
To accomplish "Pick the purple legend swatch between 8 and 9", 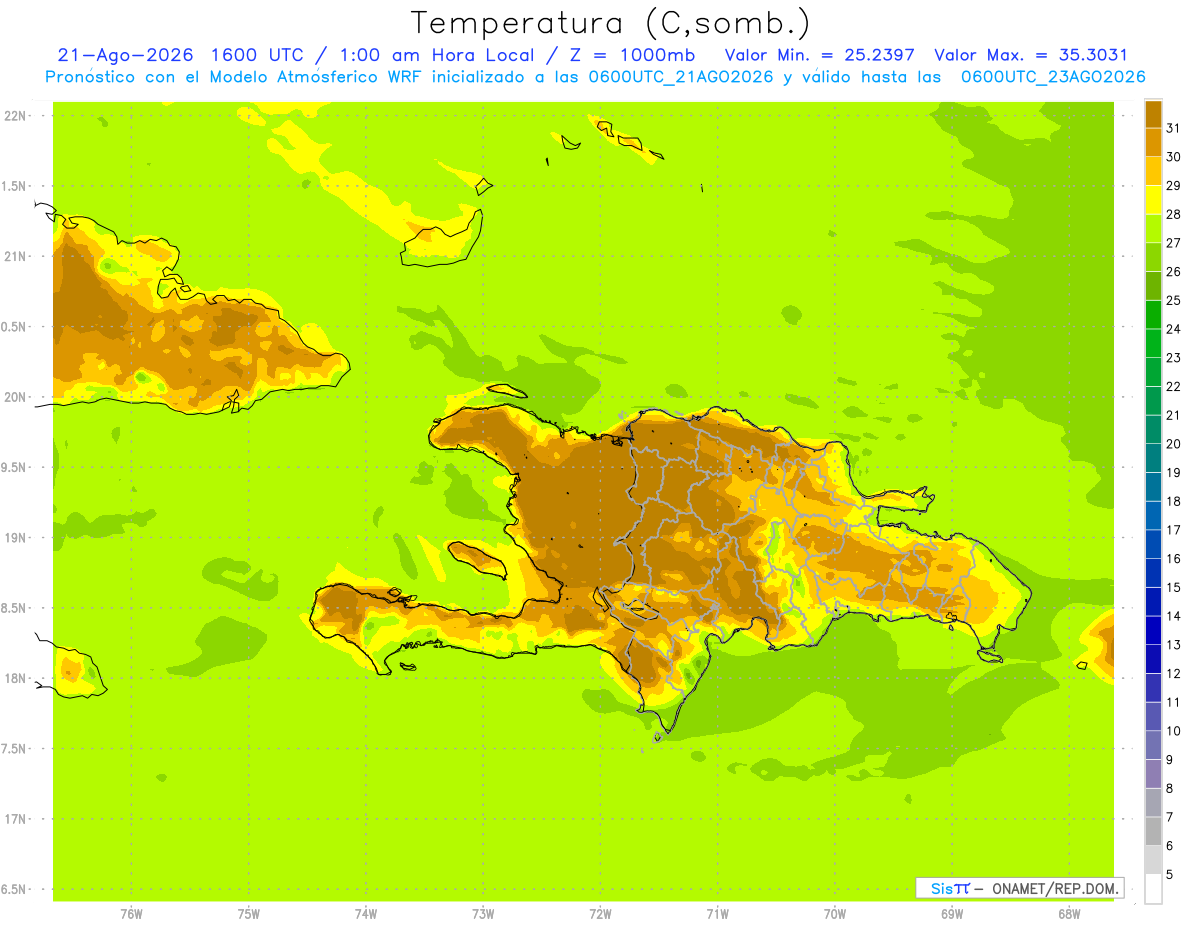I will pos(1153,774).
